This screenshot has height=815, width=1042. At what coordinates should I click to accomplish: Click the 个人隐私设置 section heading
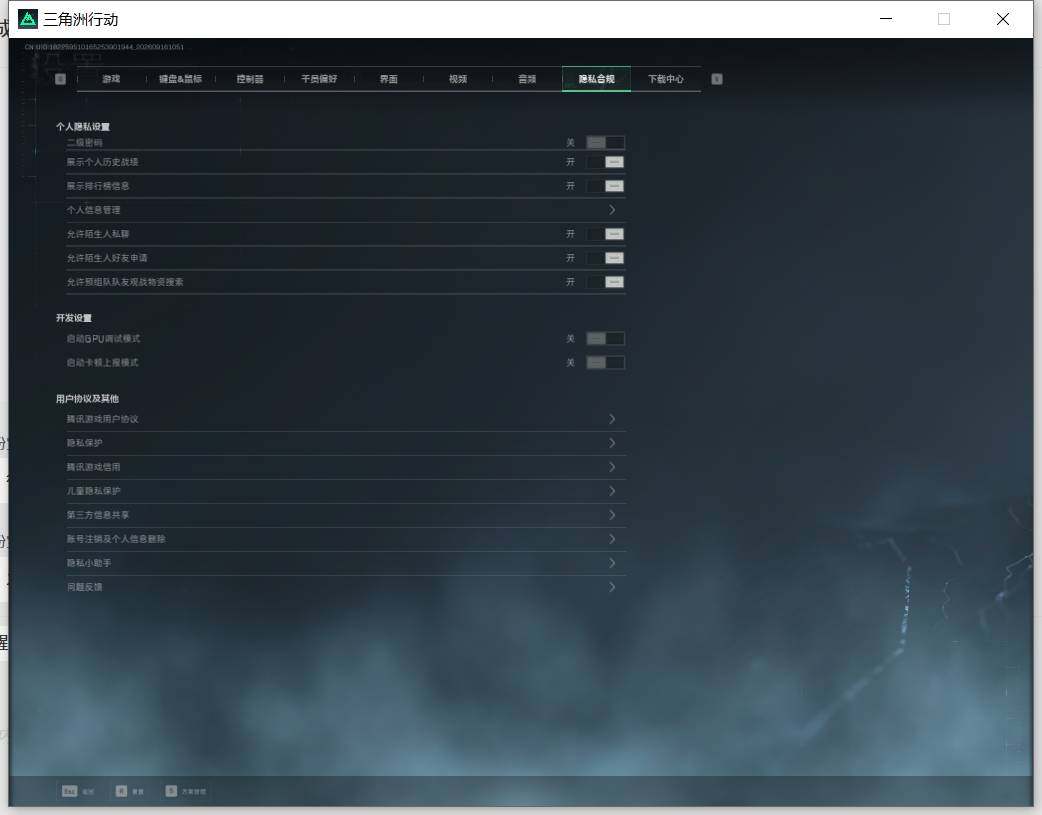[83, 127]
